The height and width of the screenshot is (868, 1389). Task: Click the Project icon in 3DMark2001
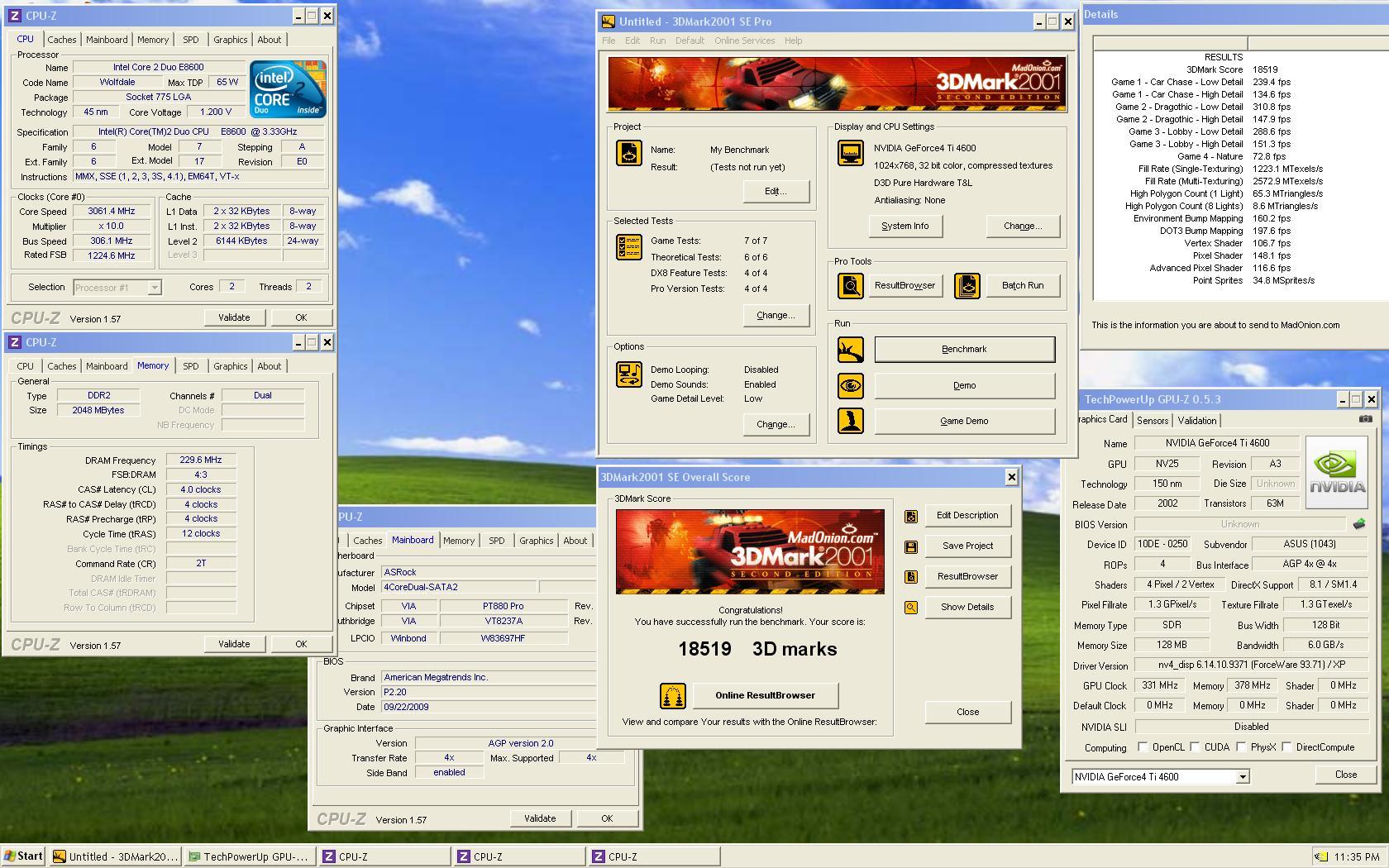click(628, 153)
